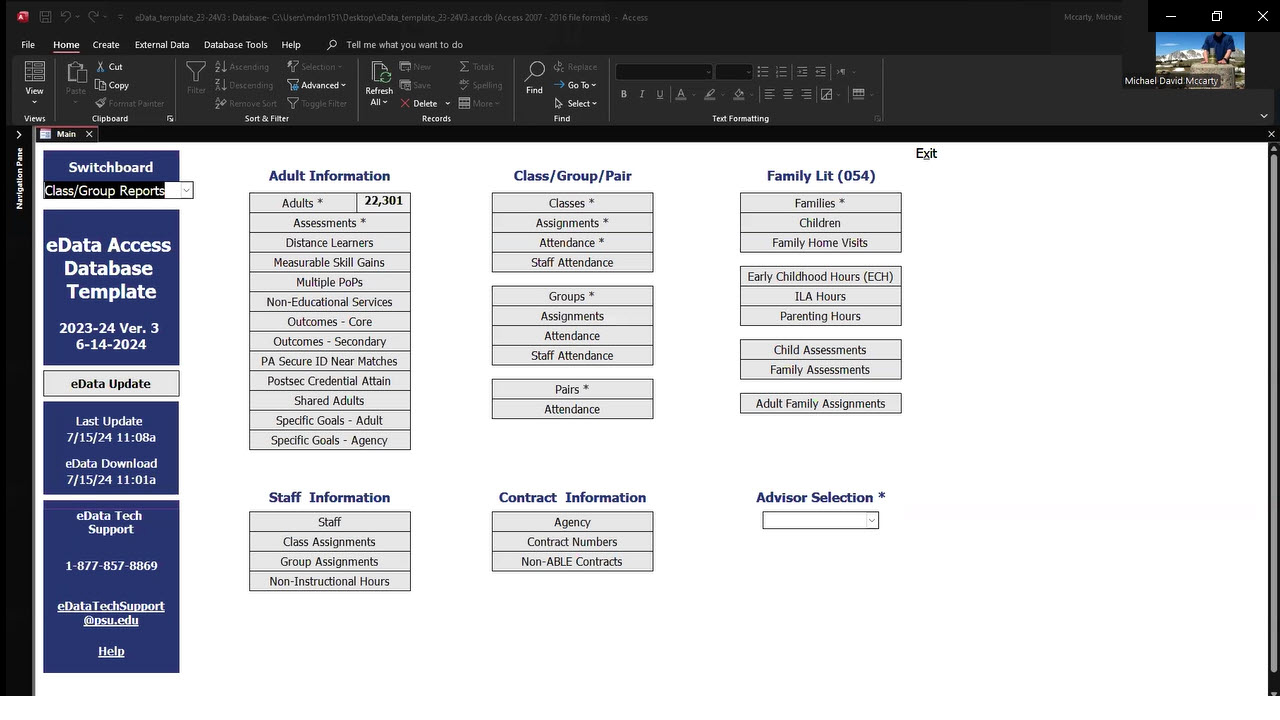1280x720 pixels.
Task: Click the red Delete X icon
Action: pos(405,103)
